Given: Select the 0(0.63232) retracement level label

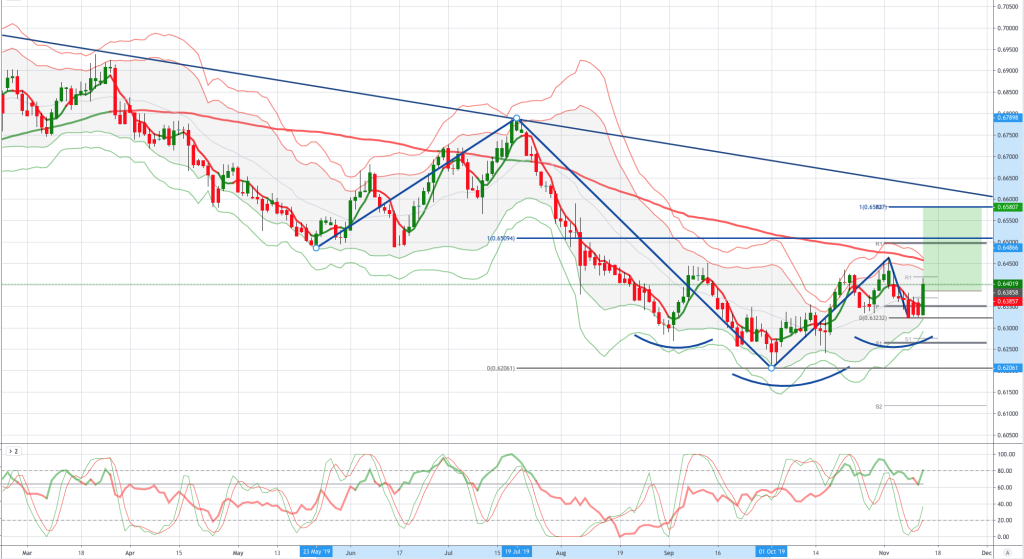Looking at the screenshot, I should (x=873, y=317).
